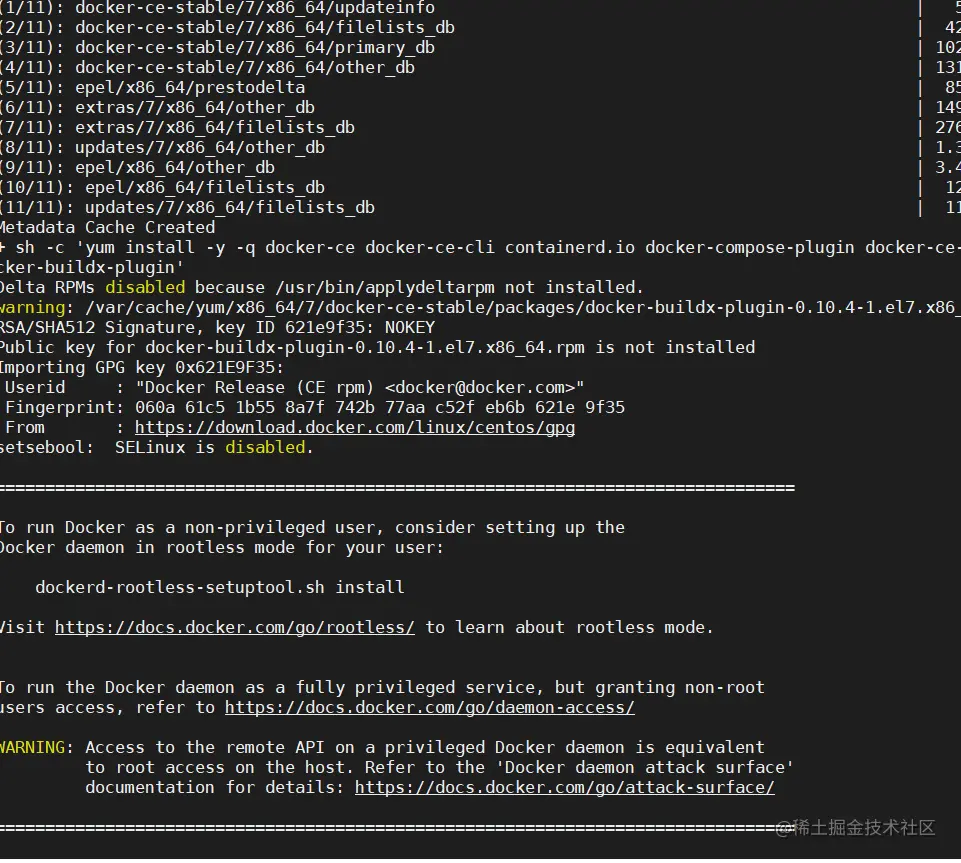Click 'Docker daemon in rootless mode' line

(x=222, y=547)
